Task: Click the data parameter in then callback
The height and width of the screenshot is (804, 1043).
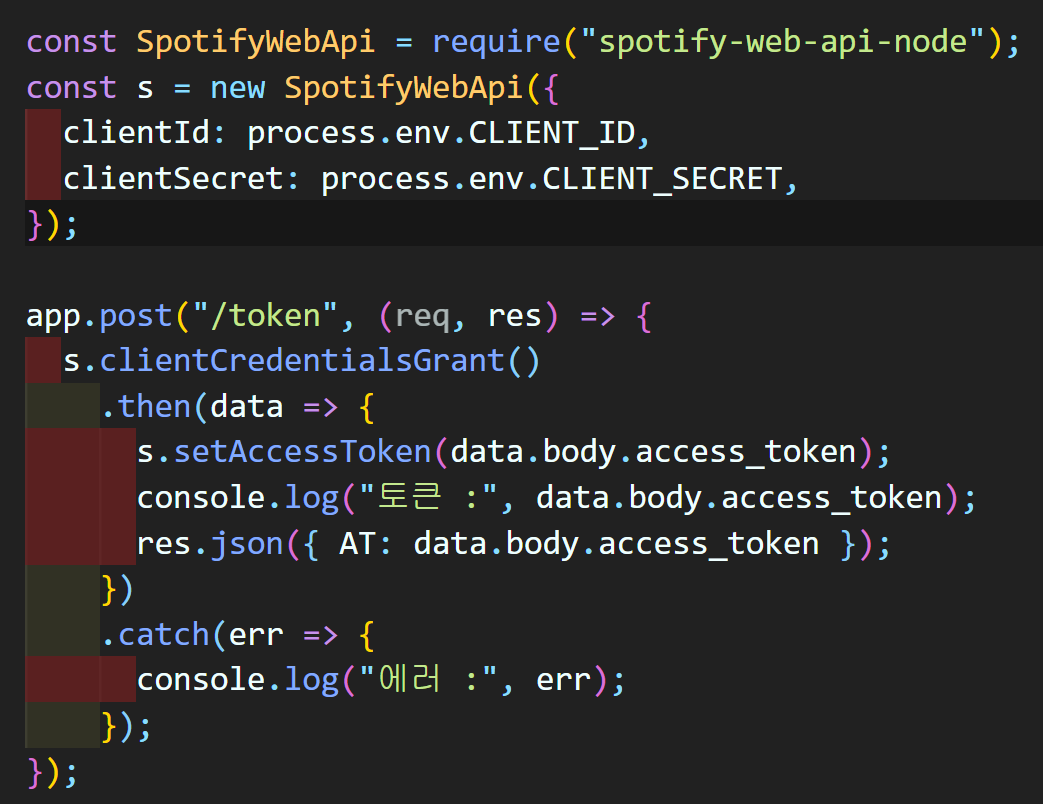Action: tap(247, 407)
